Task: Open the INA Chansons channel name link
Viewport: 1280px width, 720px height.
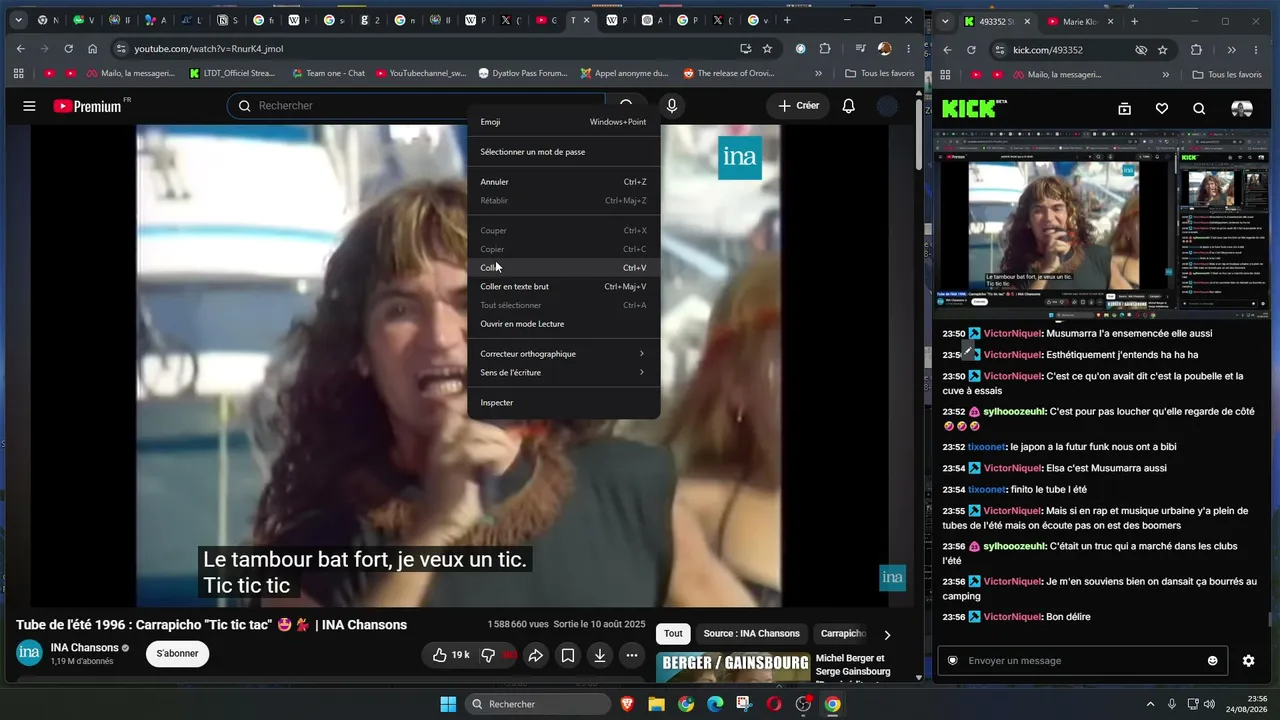Action: coord(85,647)
